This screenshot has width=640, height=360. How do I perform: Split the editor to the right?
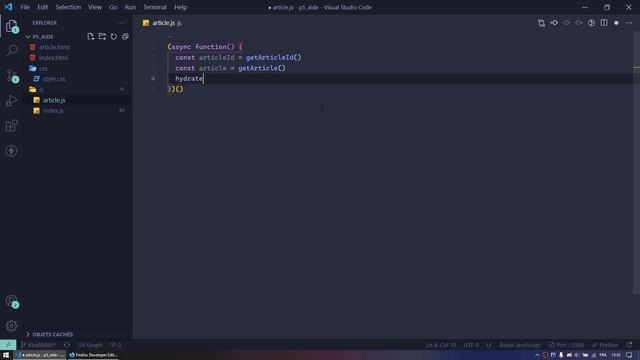pyautogui.click(x=604, y=23)
